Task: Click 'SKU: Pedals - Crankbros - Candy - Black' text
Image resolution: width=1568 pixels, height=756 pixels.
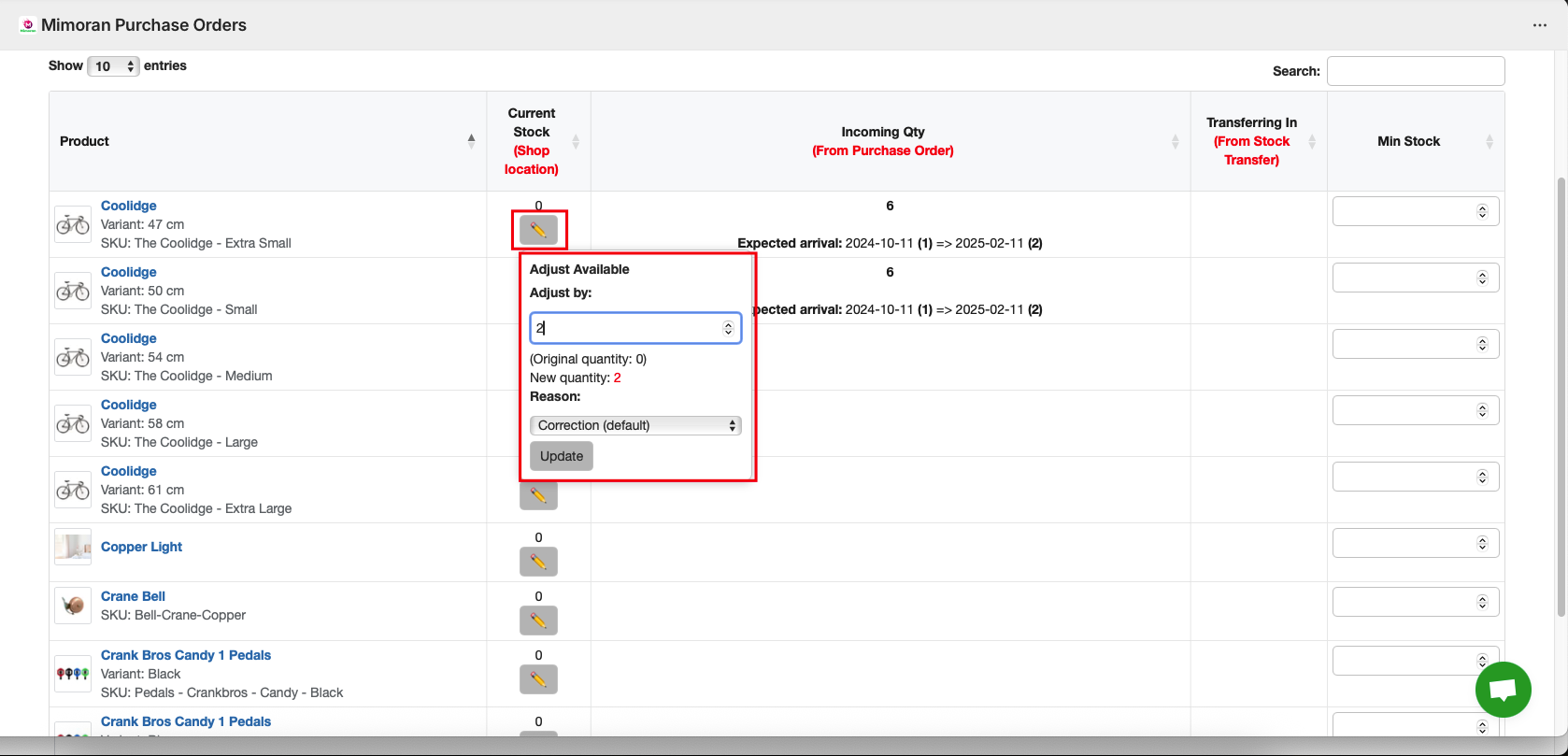Action: (222, 692)
